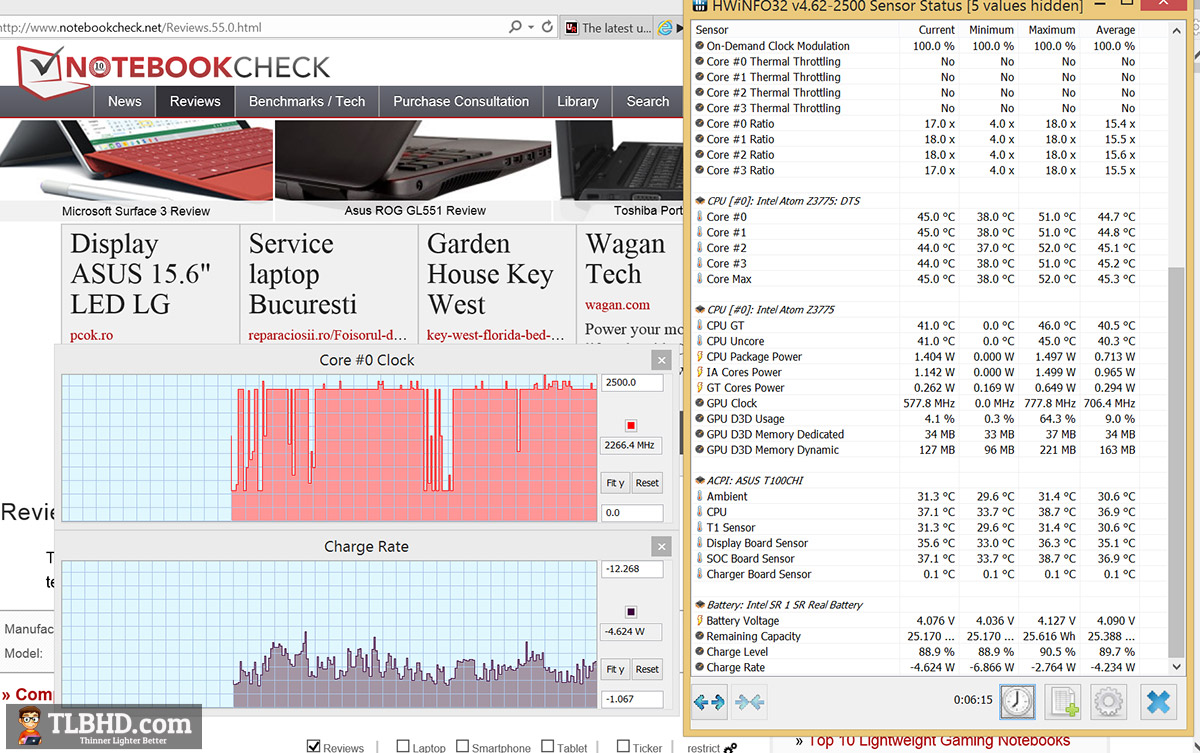Click Reset in Charge Rate graph
The image size is (1200, 753).
coord(647,669)
